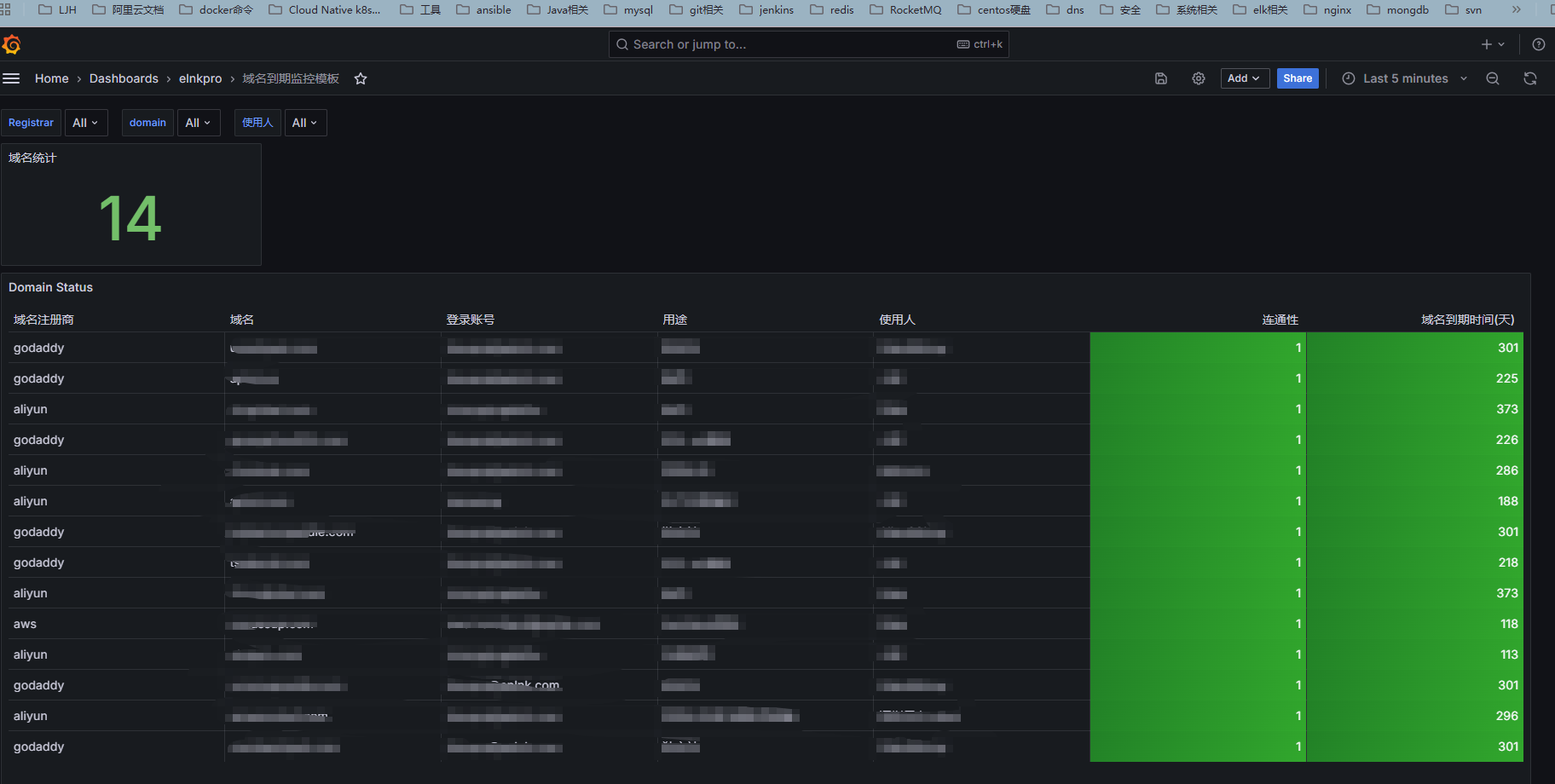Click the Share button
Screen dimensions: 1555x784
(1298, 78)
